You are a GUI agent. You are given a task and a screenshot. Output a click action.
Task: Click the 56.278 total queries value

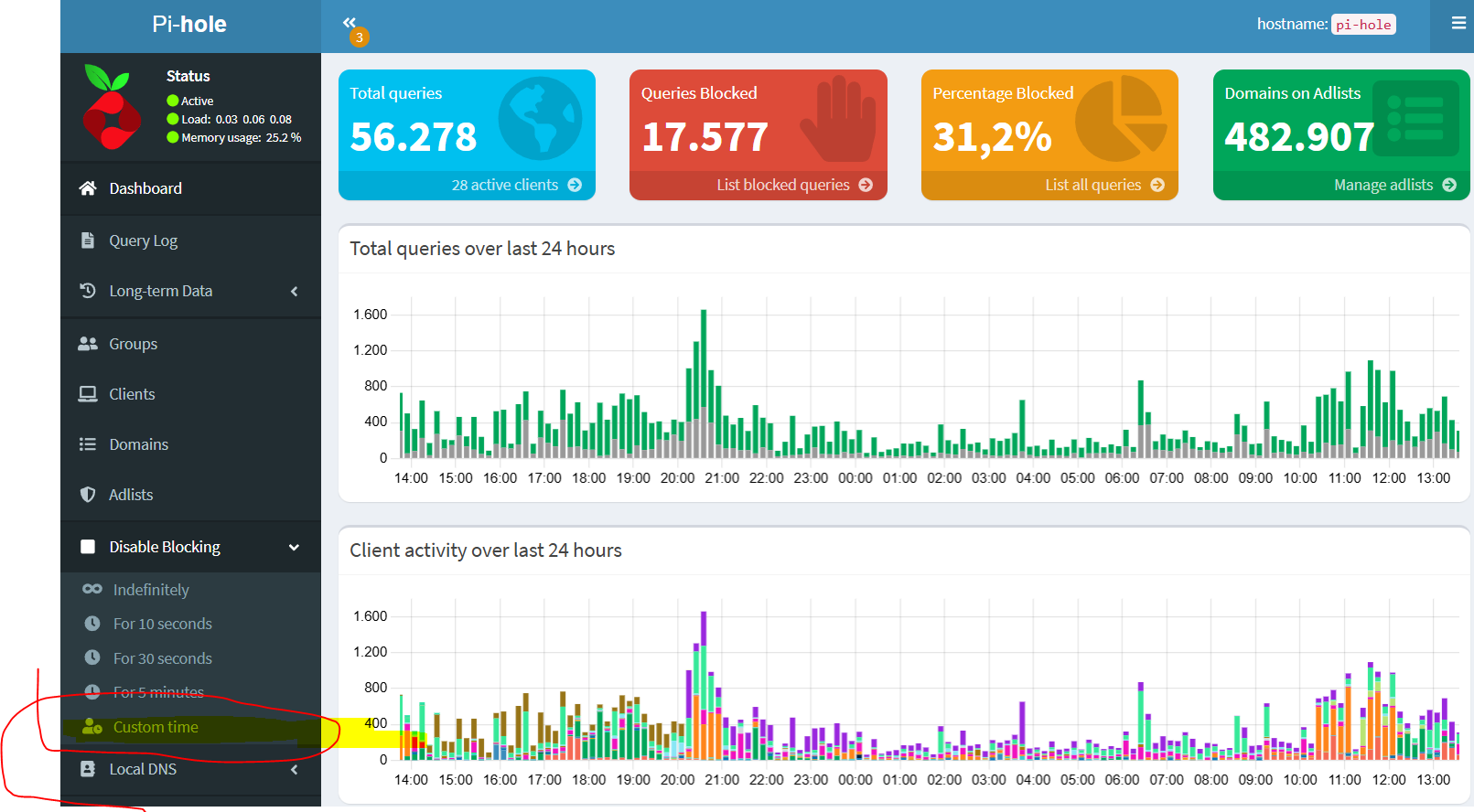pos(414,137)
